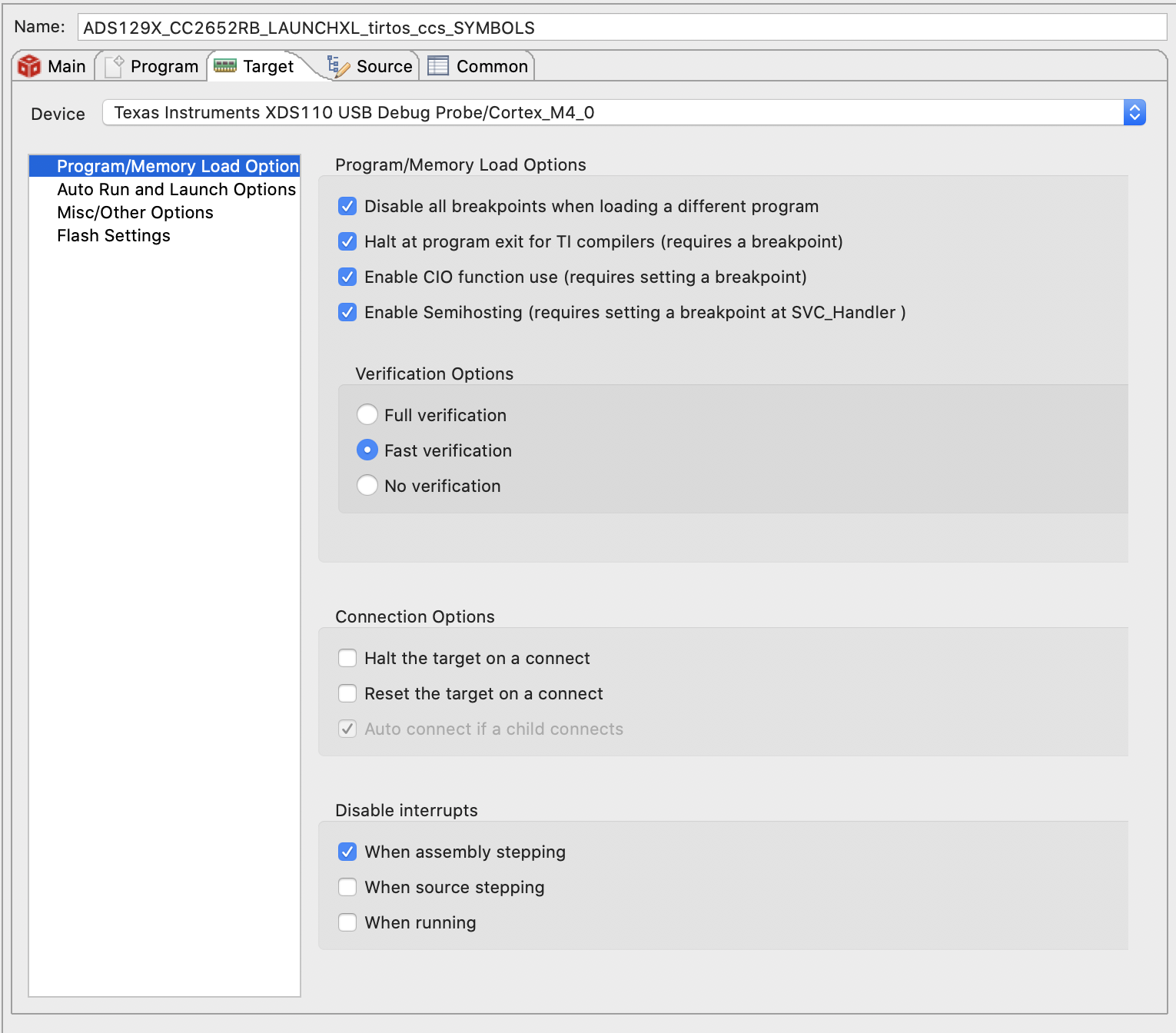The image size is (1176, 1033).
Task: Select Misc/Other Options entry
Action: pos(164,212)
